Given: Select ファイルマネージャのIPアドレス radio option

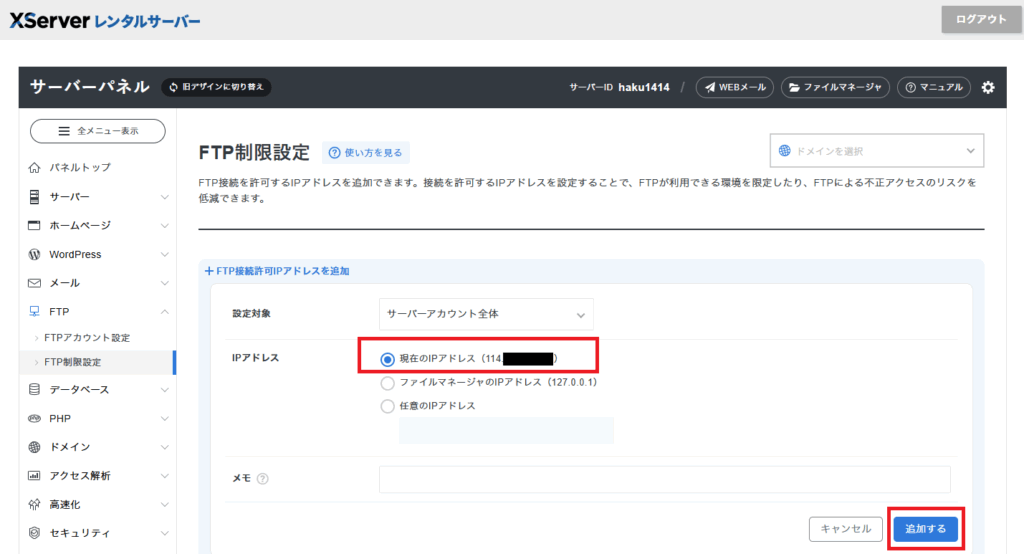Looking at the screenshot, I should (387, 382).
